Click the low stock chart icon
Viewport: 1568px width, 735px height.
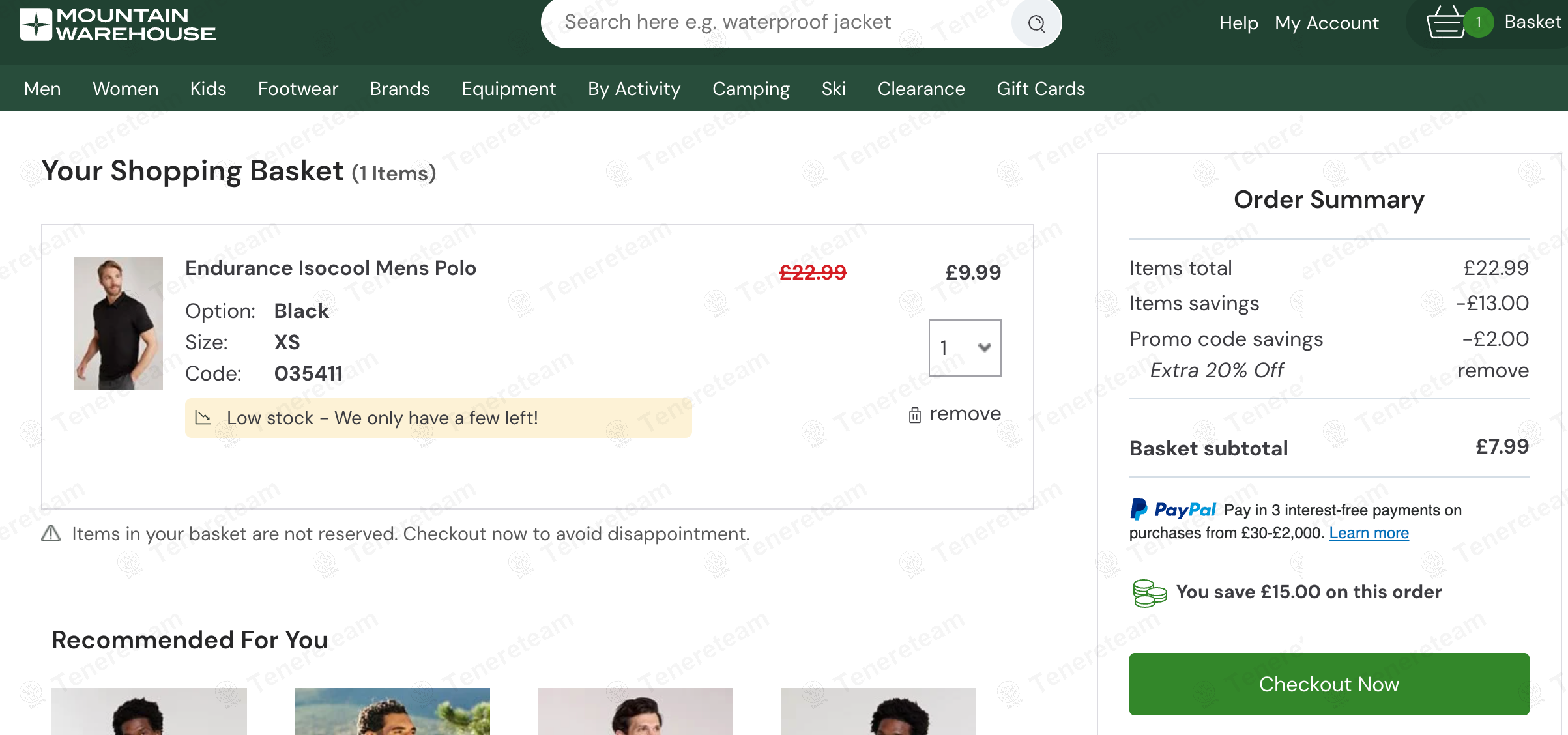click(x=203, y=418)
